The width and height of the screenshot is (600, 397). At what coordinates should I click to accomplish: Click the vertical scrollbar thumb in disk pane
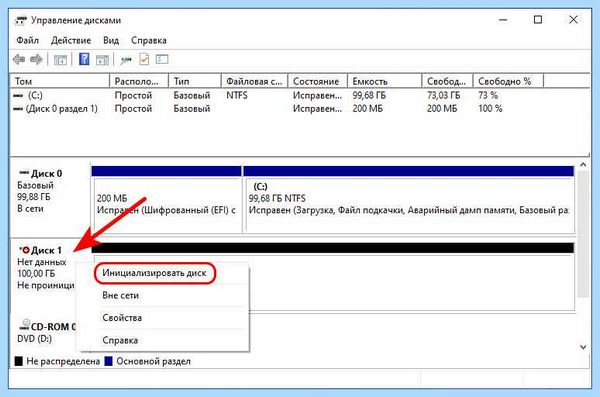click(x=583, y=234)
